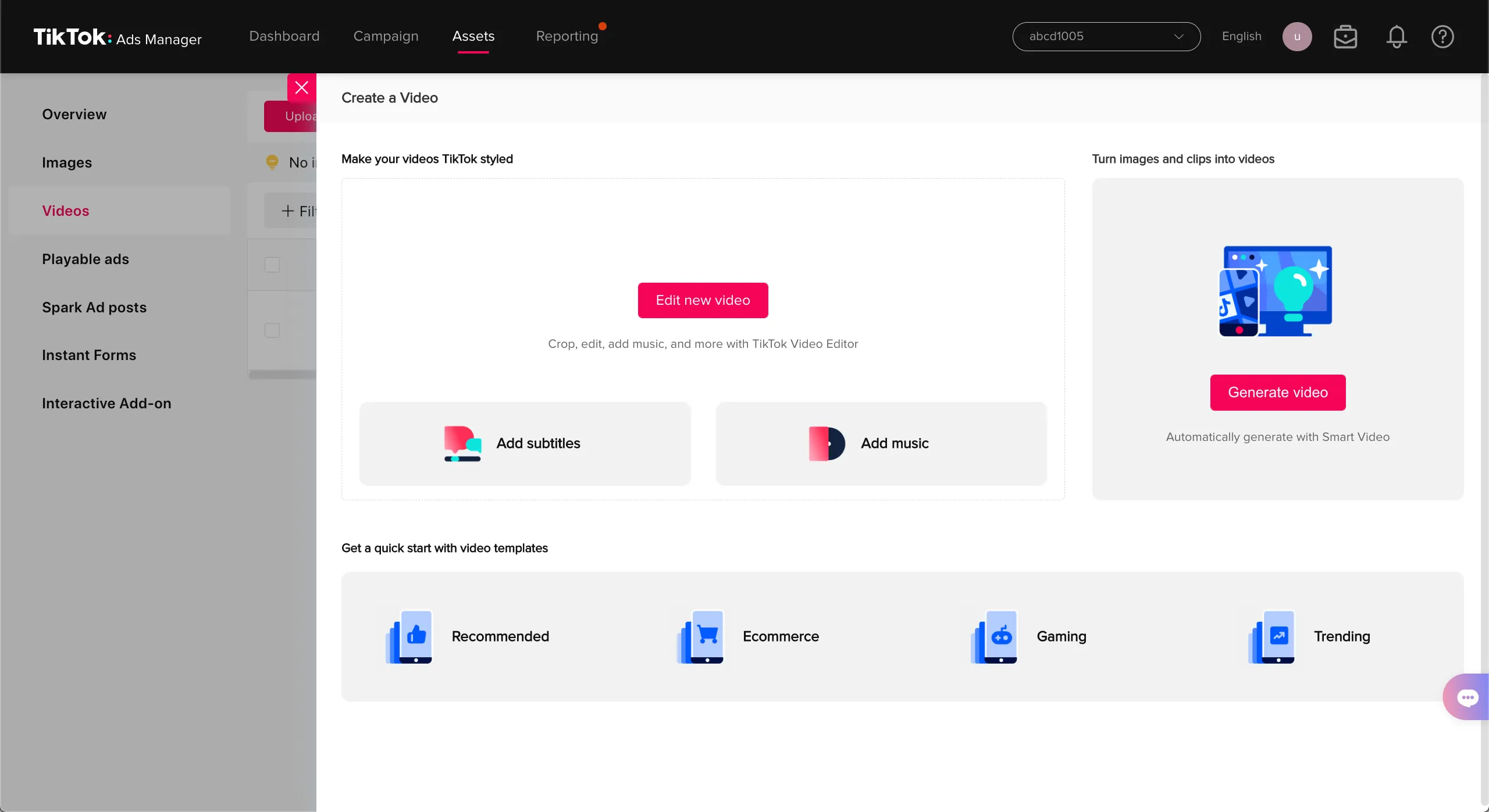Switch to the Reporting tab
The height and width of the screenshot is (812, 1489).
(567, 36)
